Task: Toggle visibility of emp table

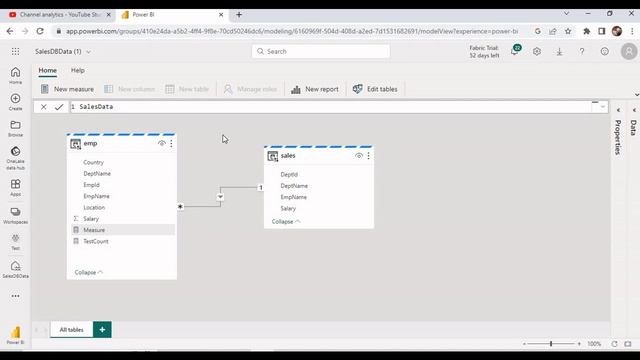Action: (x=162, y=144)
